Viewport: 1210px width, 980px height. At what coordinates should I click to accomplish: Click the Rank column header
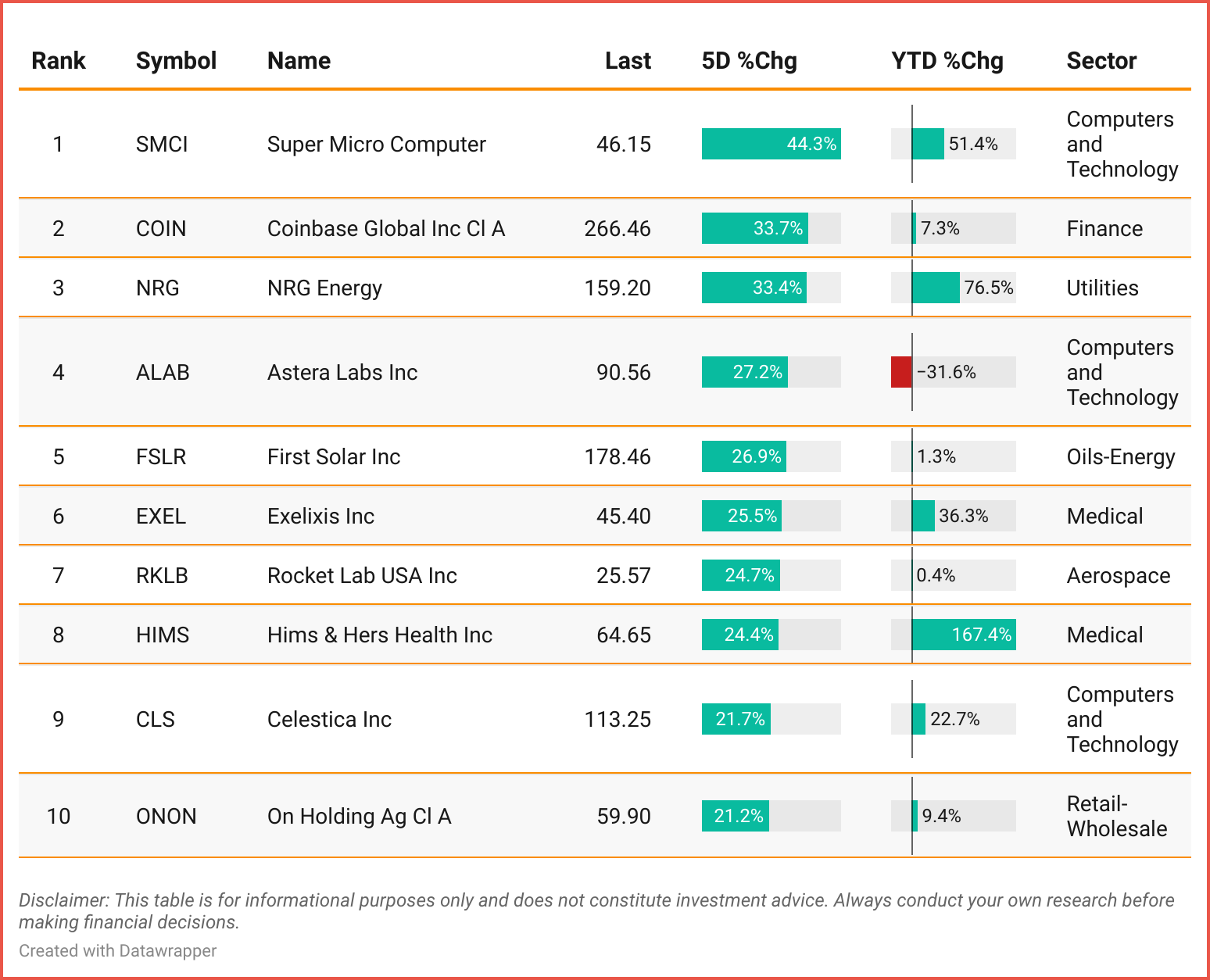[x=58, y=61]
